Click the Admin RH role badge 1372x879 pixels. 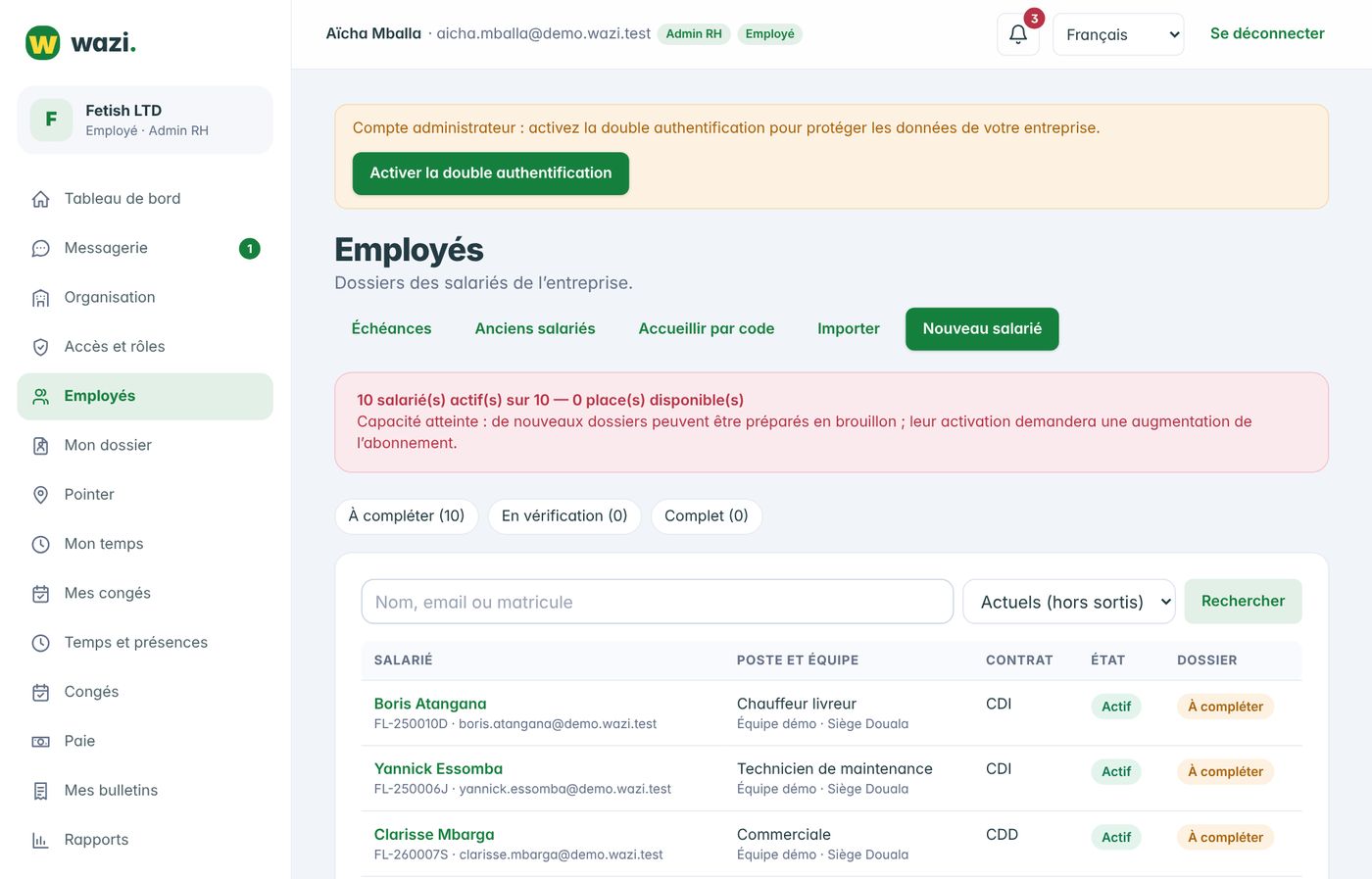point(694,34)
